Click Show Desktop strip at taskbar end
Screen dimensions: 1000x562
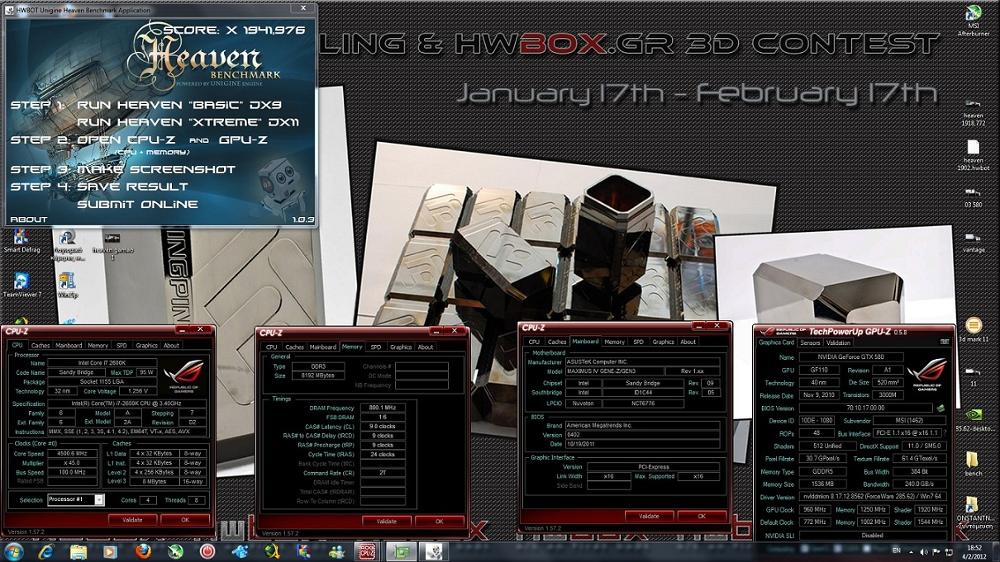point(996,552)
